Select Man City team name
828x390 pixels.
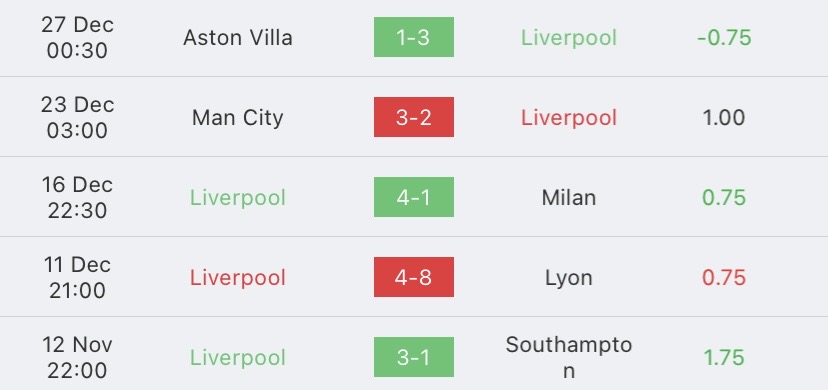click(238, 117)
